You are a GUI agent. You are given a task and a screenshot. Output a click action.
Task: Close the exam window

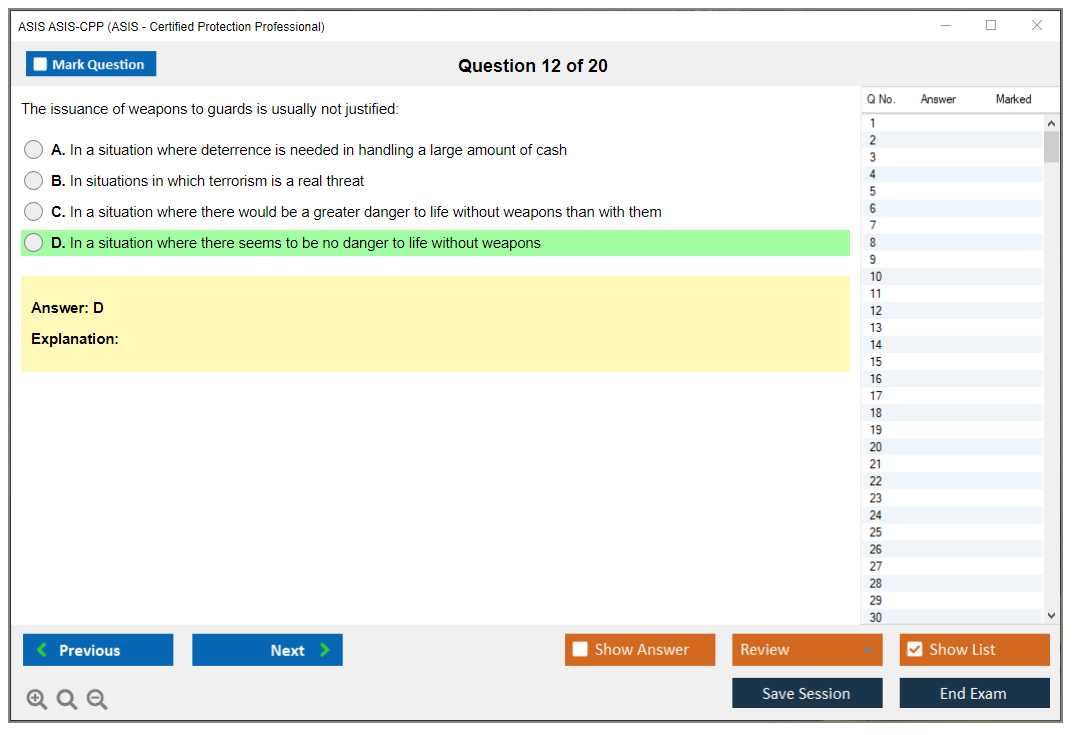[1037, 26]
